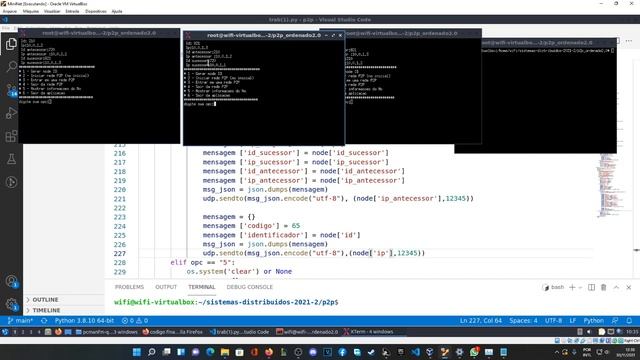Viewport: 640px width, 360px height.
Task: Open Source Control view with badge
Action: coord(11,90)
